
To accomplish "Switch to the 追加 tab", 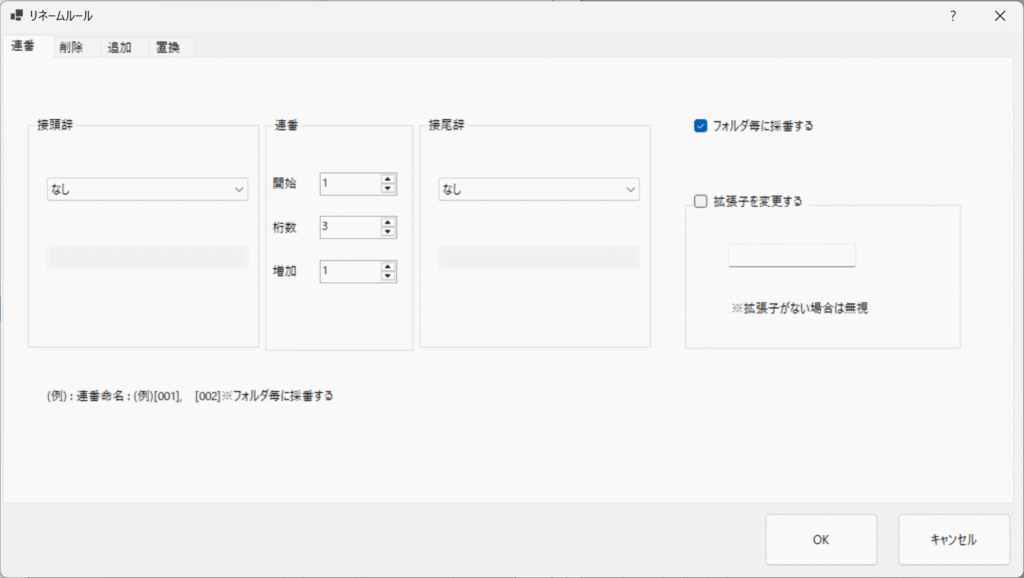I will pyautogui.click(x=120, y=47).
